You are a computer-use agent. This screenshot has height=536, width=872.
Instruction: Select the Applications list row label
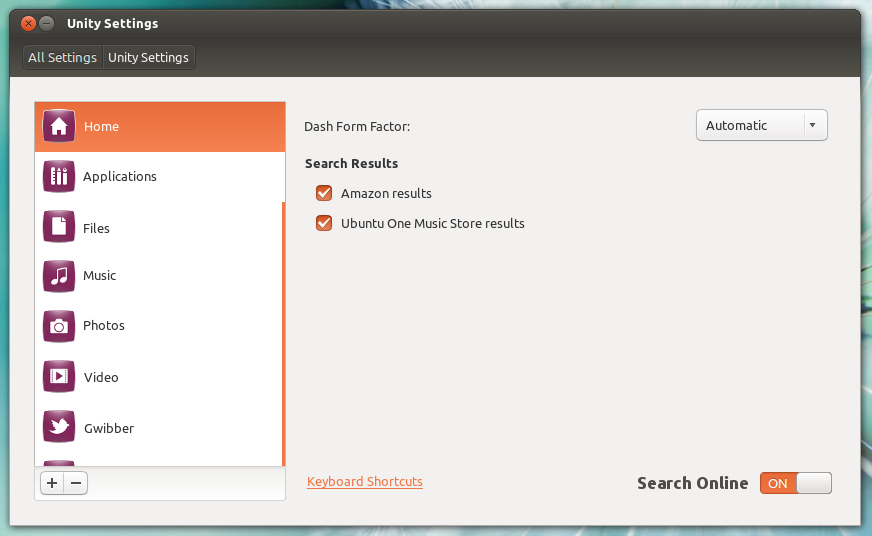120,176
